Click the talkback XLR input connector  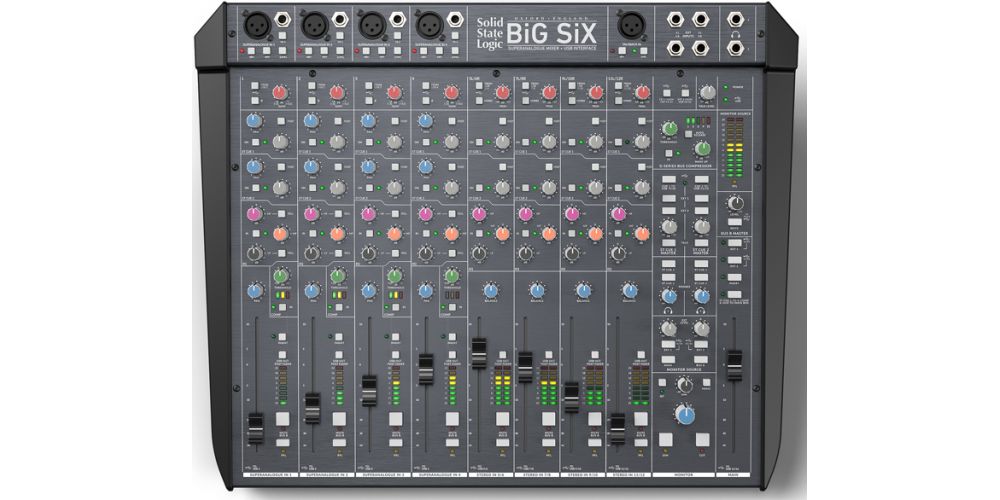(x=630, y=26)
